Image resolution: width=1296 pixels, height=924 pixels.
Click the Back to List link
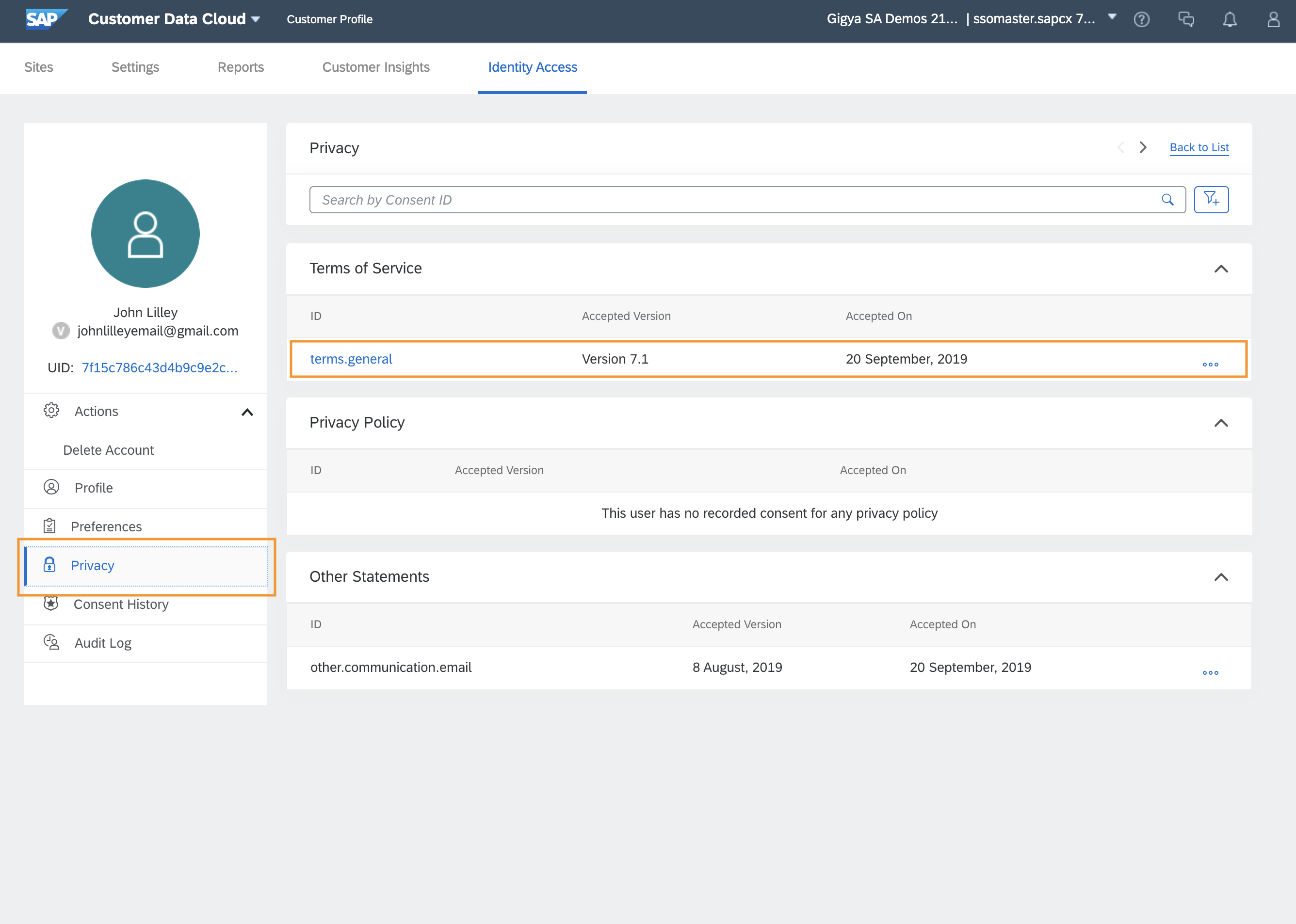click(1199, 147)
